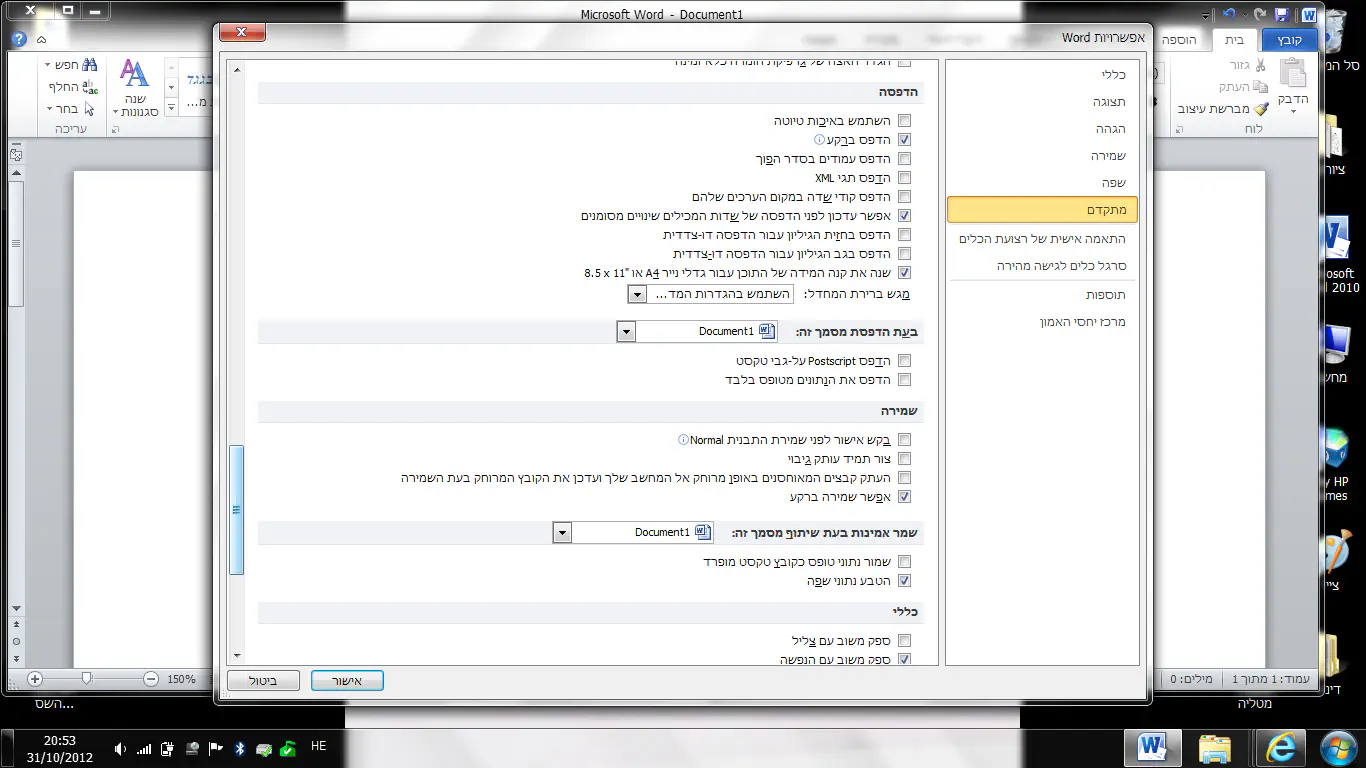This screenshot has width=1366, height=768.
Task: Open Word Help question mark icon
Action: [19, 40]
